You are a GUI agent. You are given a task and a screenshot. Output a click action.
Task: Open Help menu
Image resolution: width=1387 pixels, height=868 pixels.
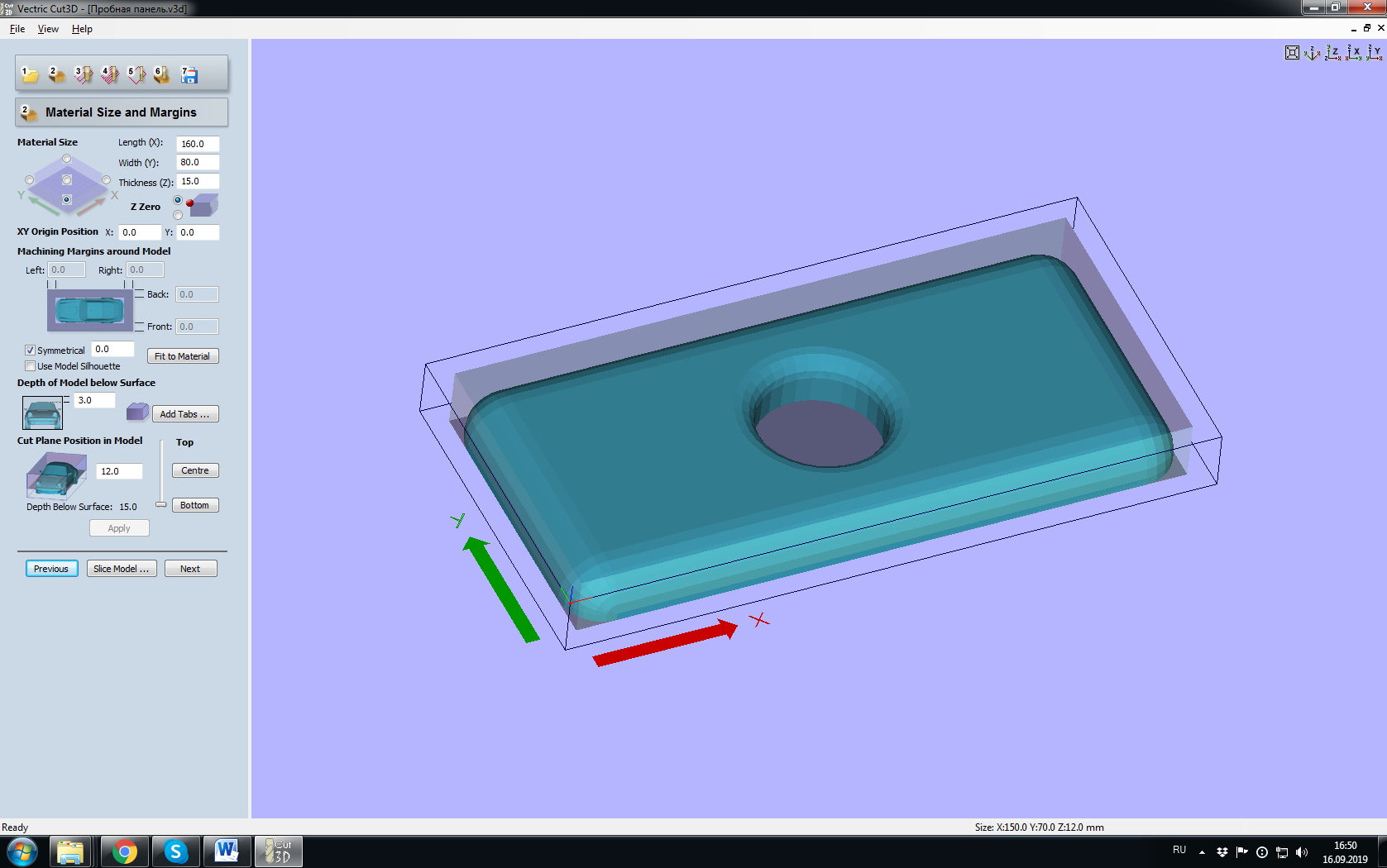[x=82, y=29]
